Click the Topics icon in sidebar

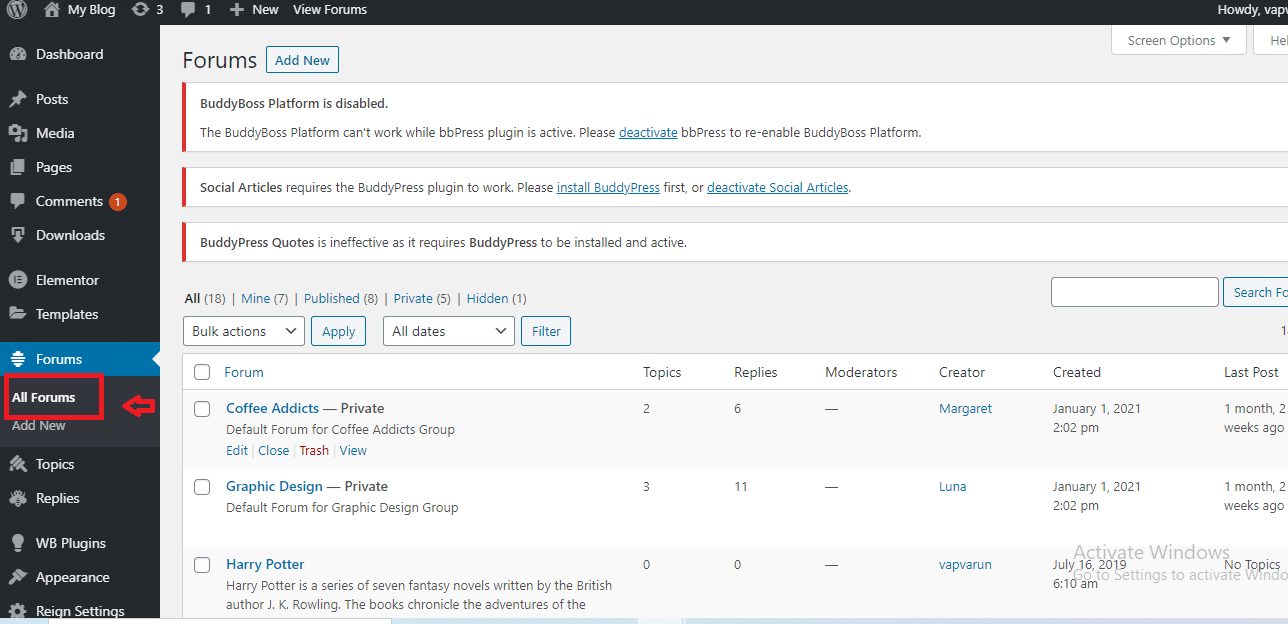click(18, 464)
